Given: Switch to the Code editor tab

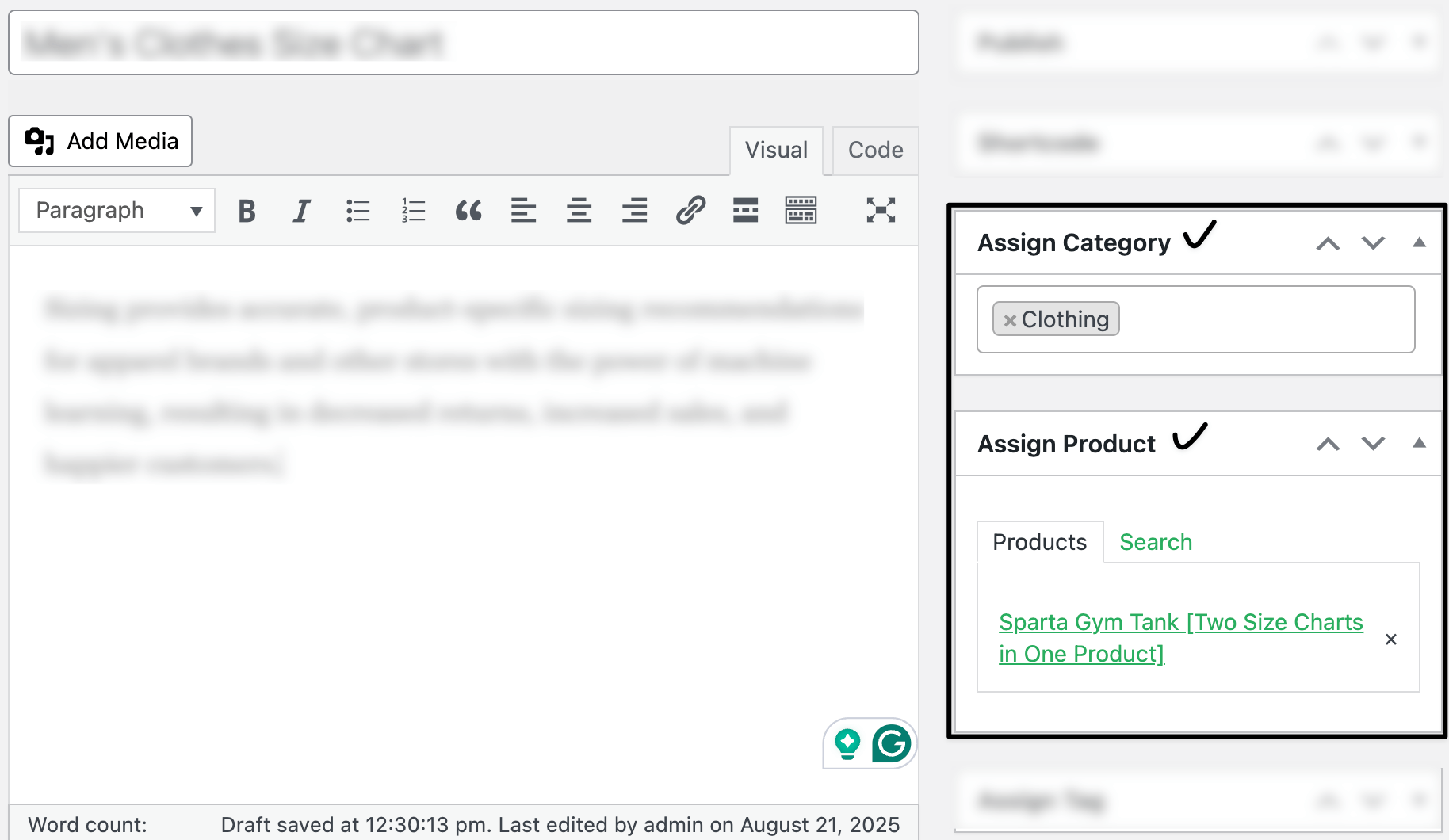Looking at the screenshot, I should pos(874,150).
